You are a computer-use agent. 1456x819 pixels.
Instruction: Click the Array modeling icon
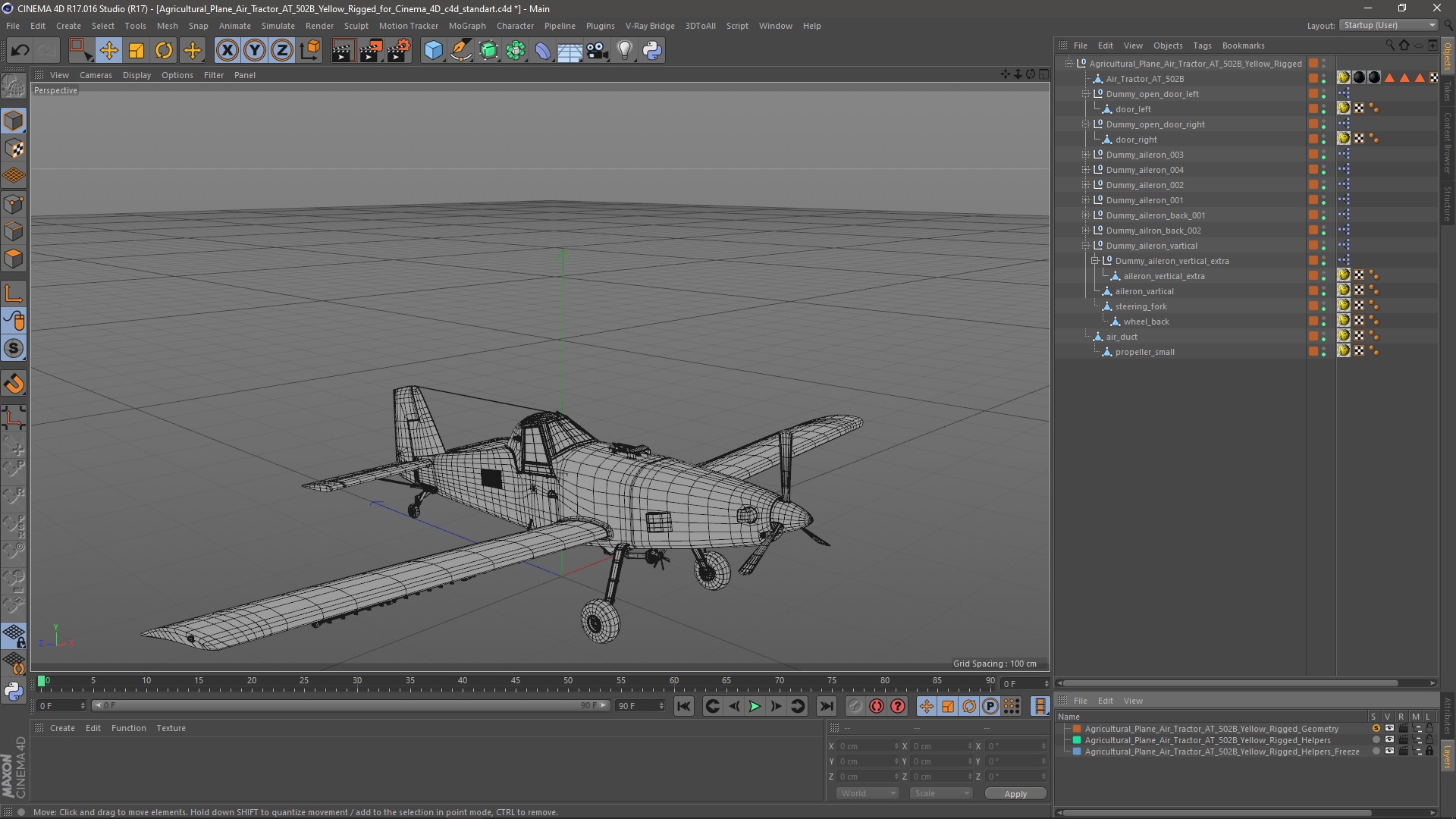516,51
